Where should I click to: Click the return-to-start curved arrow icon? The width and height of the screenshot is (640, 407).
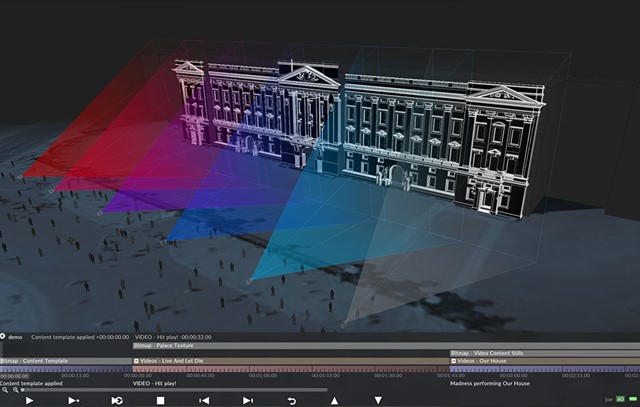click(291, 401)
